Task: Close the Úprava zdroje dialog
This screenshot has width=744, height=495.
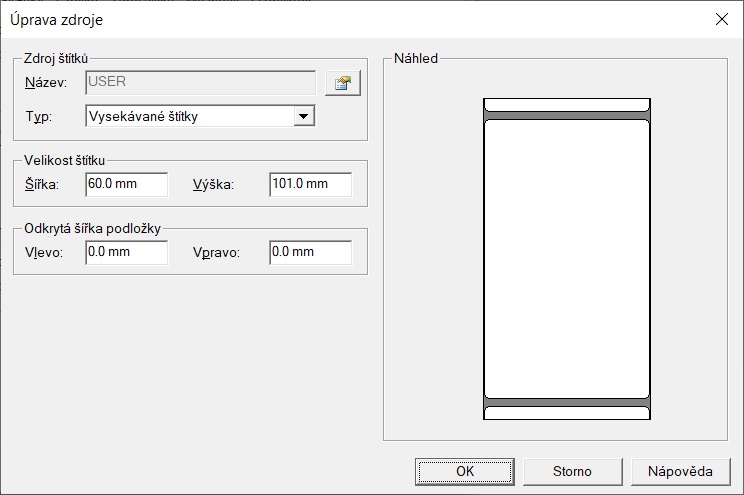Action: point(721,19)
